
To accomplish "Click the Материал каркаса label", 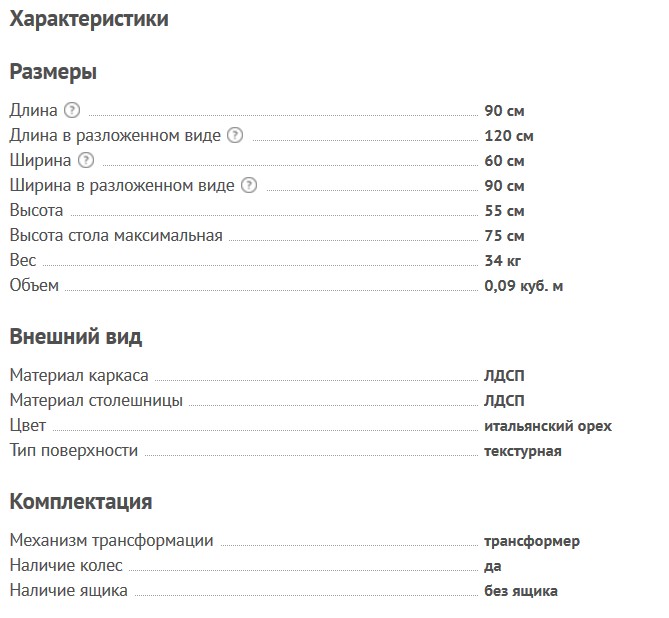I will coord(79,376).
